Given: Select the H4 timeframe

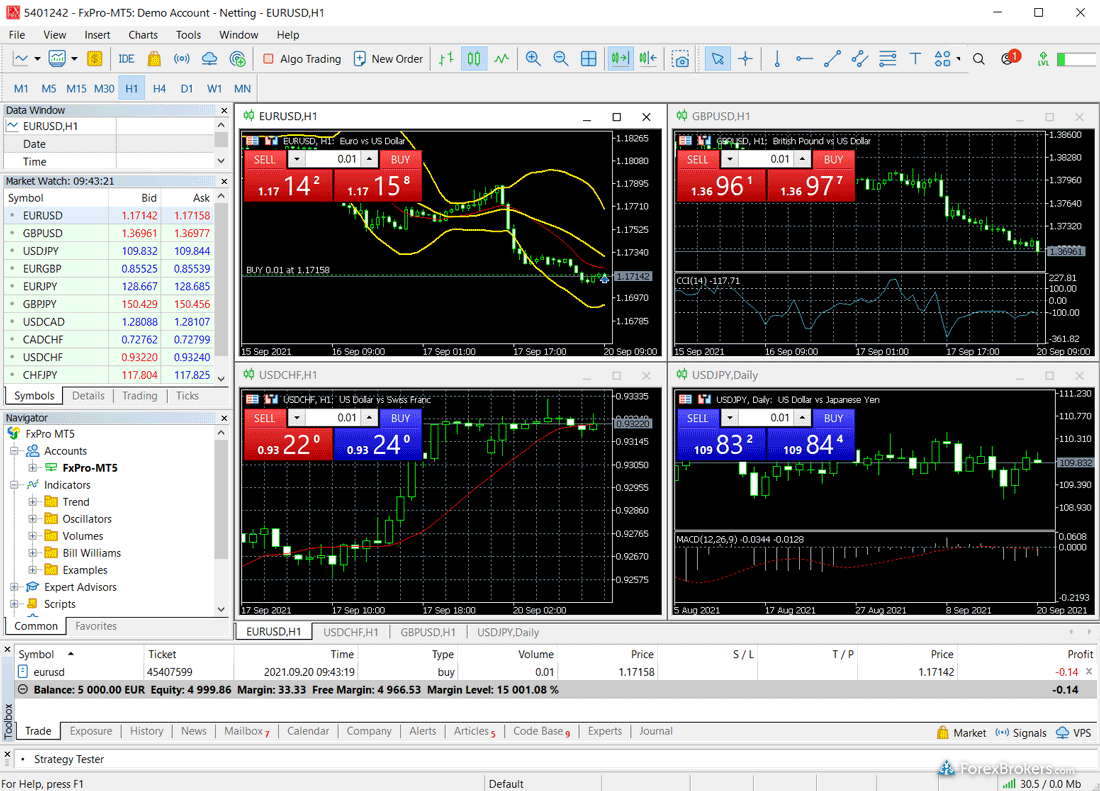Looking at the screenshot, I should [x=159, y=88].
